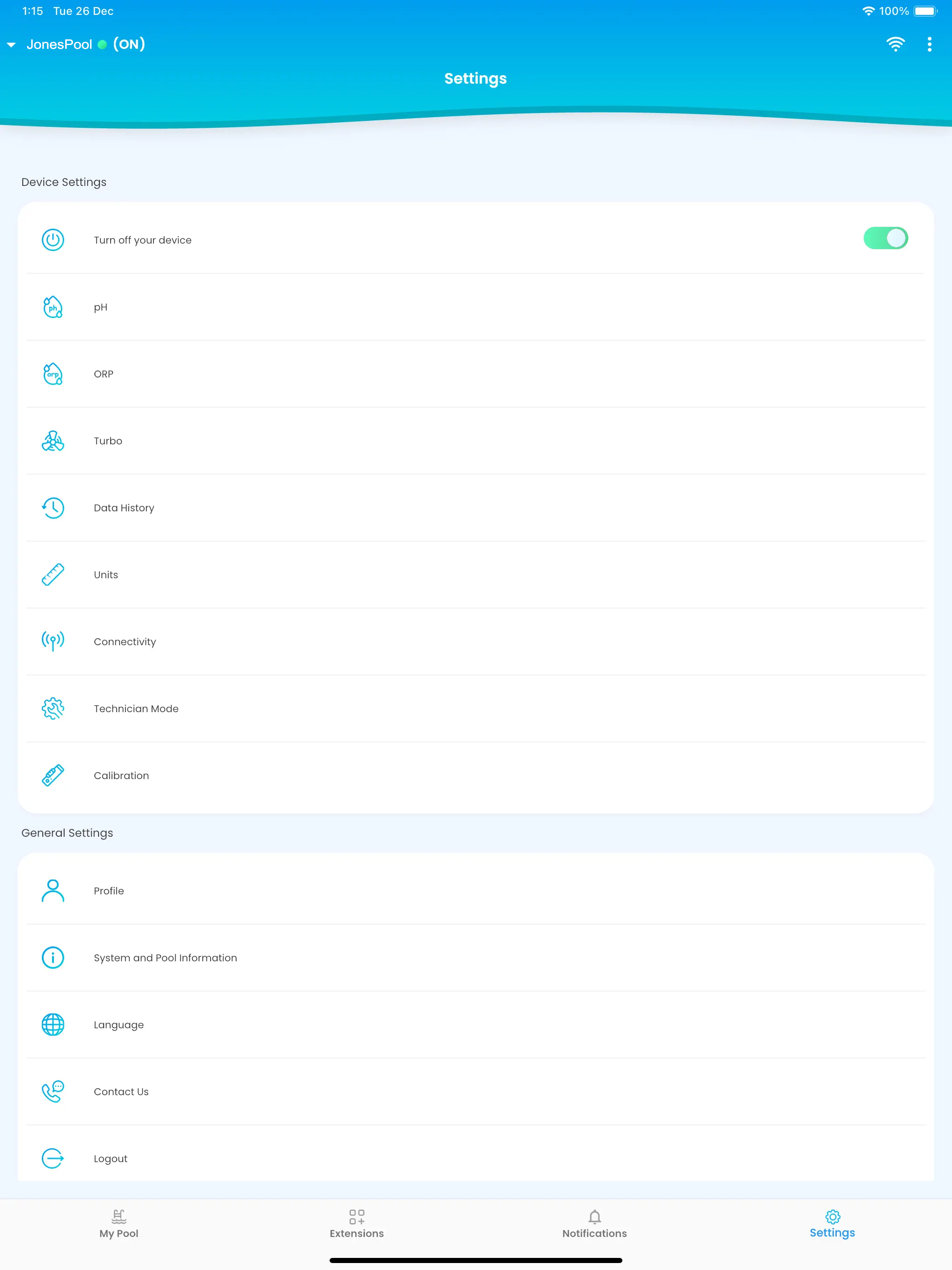Click the Device Settings section heading

[x=64, y=182]
